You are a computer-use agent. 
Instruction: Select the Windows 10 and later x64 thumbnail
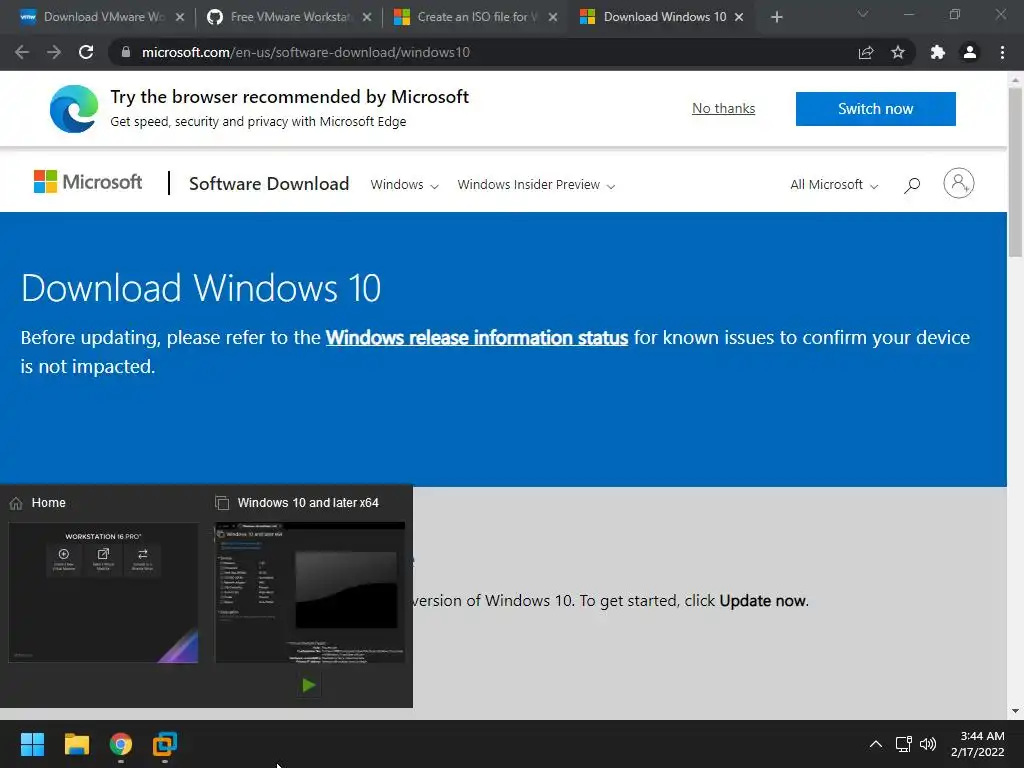click(x=310, y=592)
